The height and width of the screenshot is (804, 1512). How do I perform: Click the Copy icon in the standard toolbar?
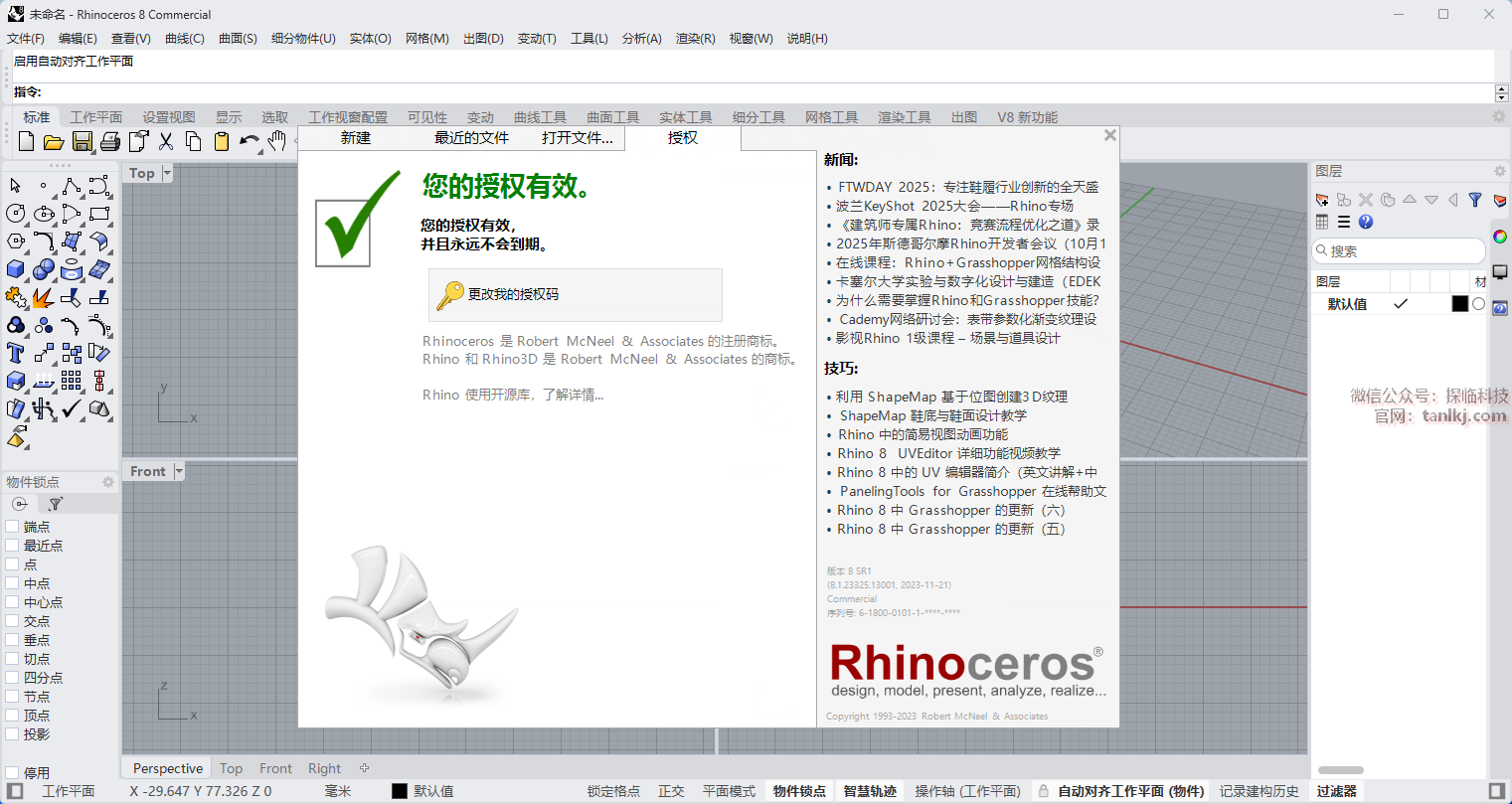coord(193,142)
